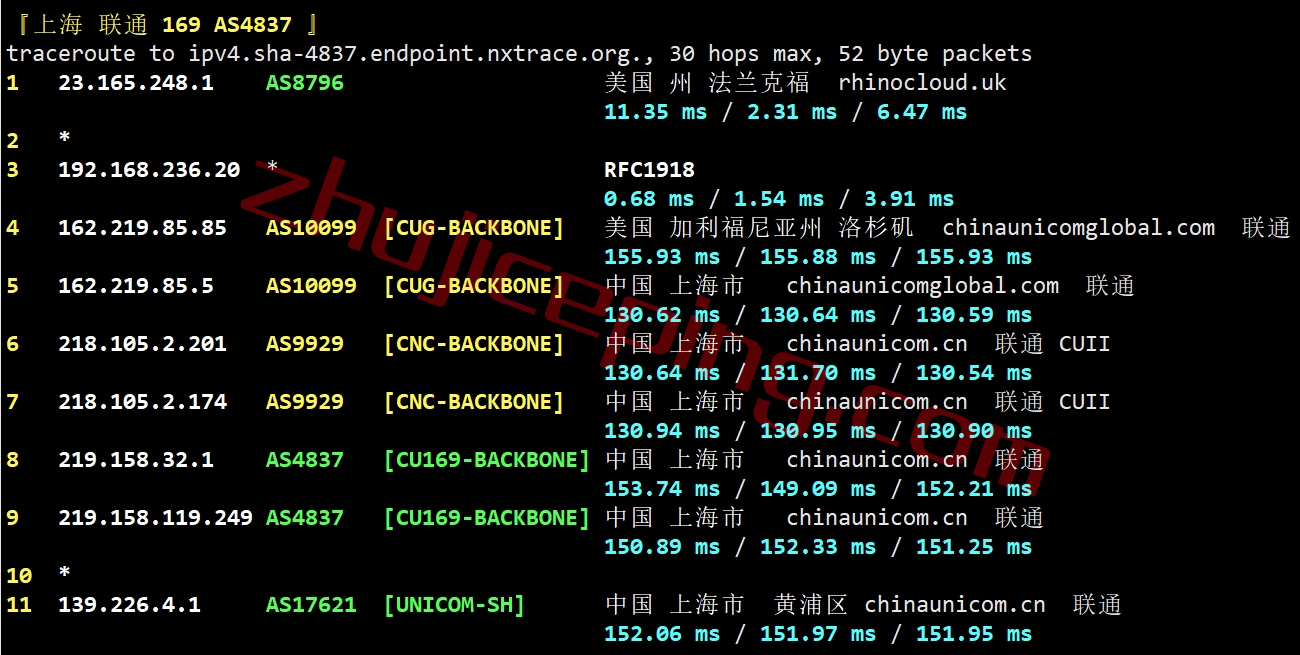This screenshot has width=1300, height=655.
Task: Click 黄浦区 district text on hop 11
Action: tap(811, 605)
